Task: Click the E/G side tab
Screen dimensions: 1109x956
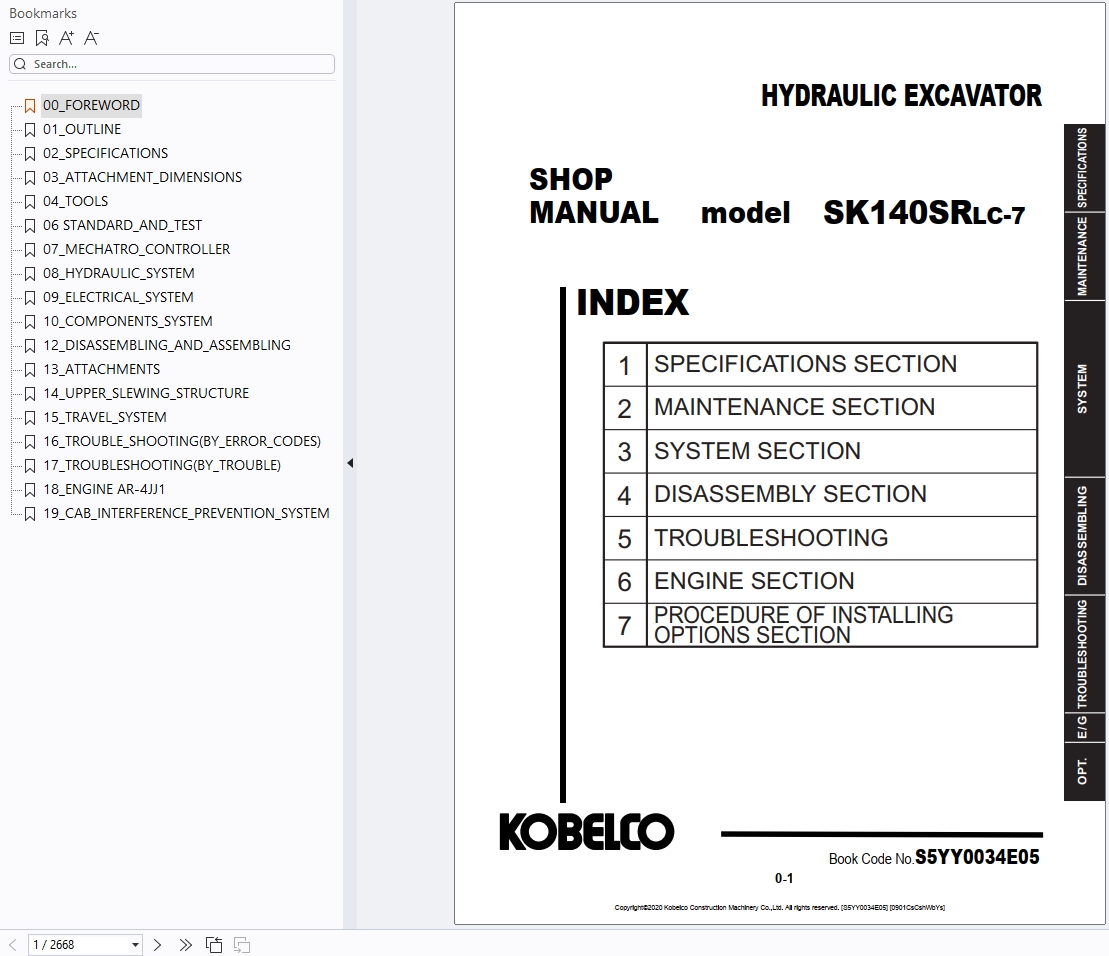Action: click(1082, 727)
